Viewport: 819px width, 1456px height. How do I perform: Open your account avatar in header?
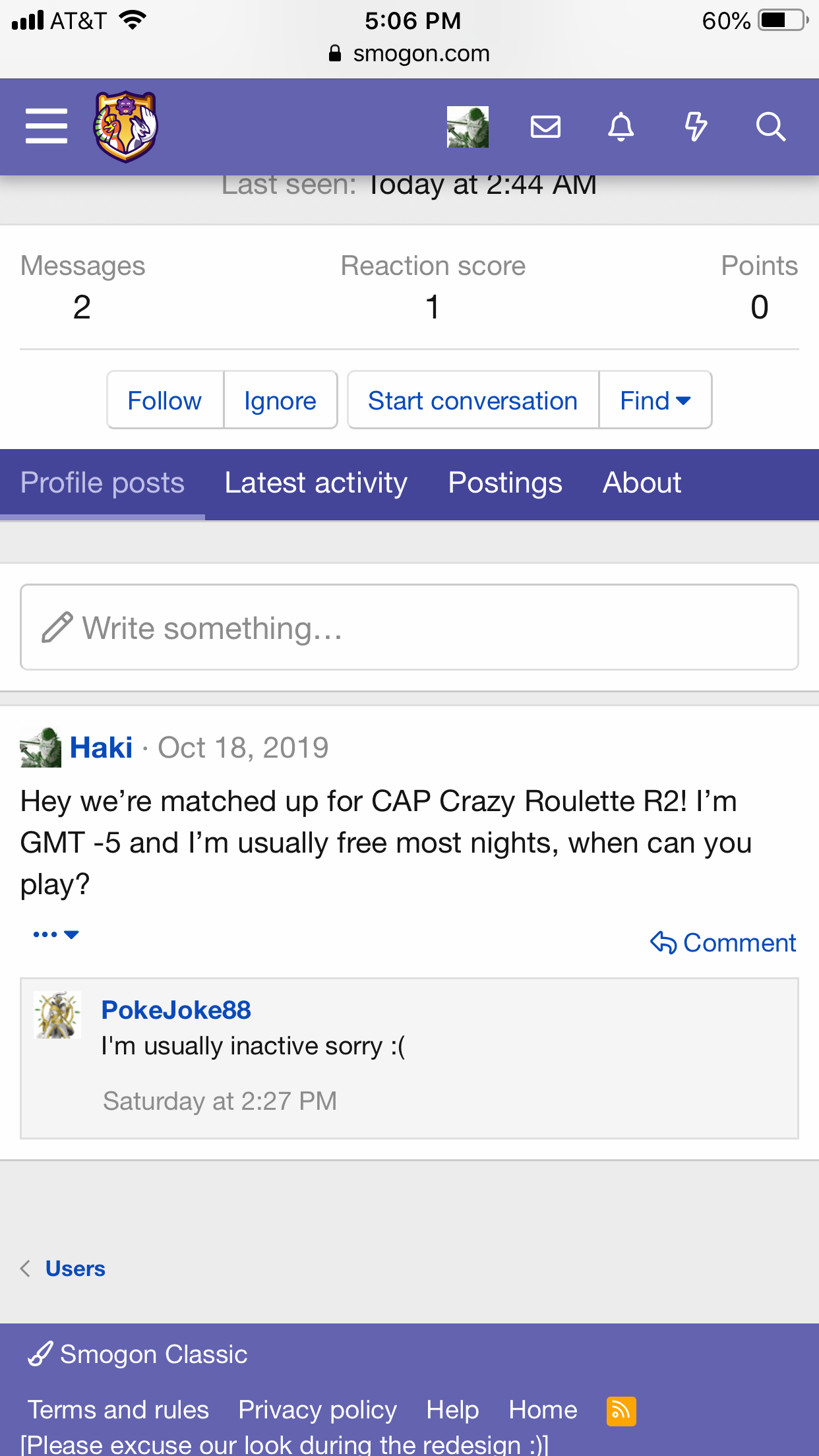468,126
